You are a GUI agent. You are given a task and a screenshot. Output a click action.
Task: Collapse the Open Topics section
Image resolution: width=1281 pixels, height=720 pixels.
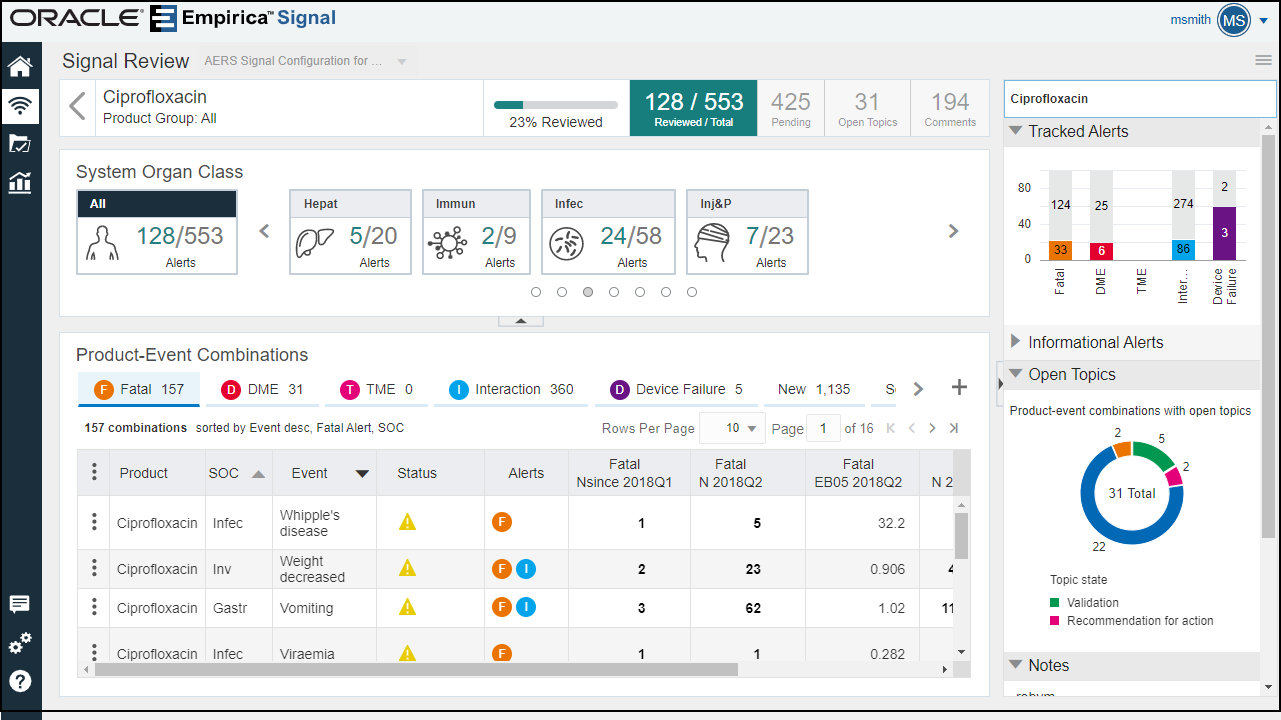coord(1016,374)
